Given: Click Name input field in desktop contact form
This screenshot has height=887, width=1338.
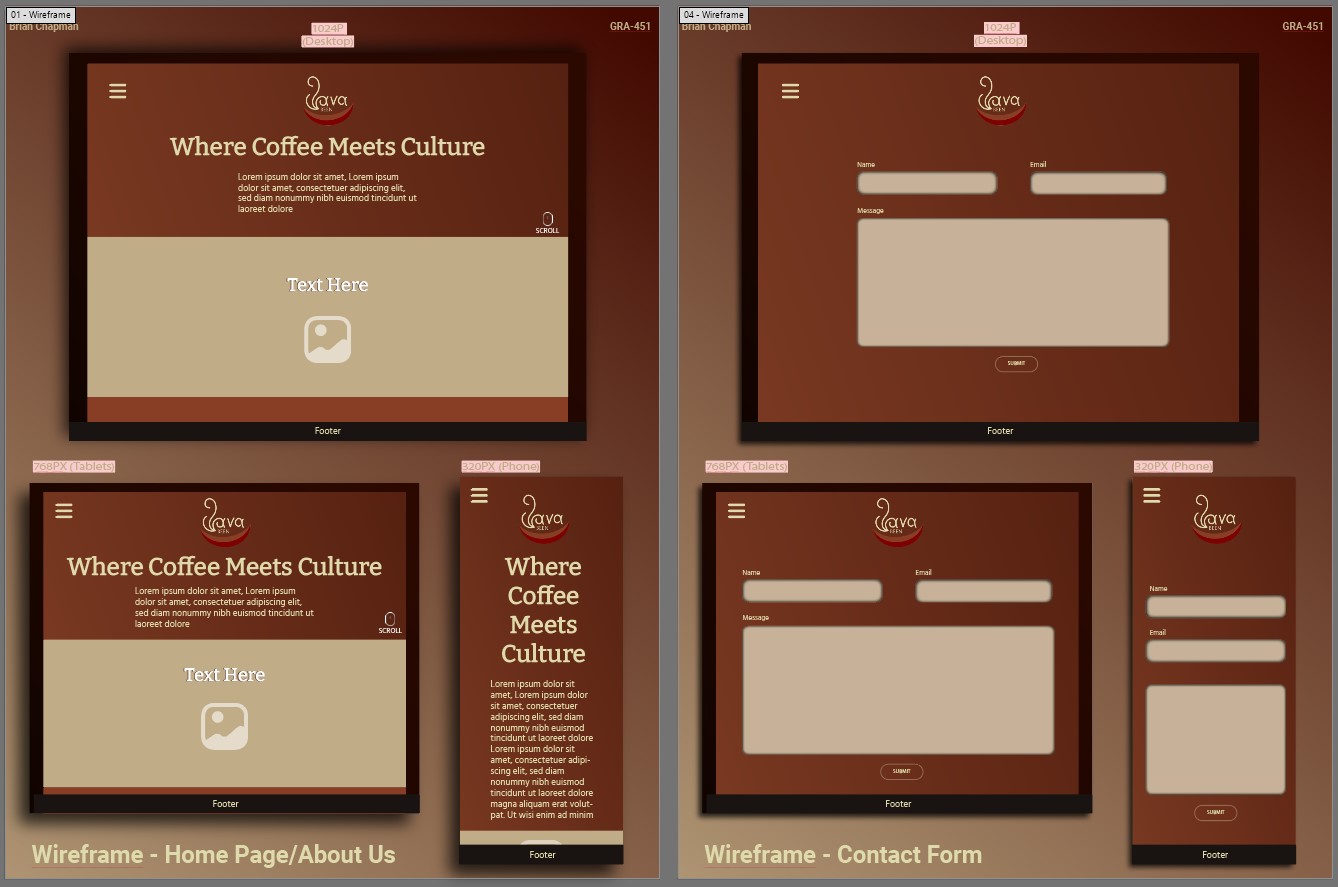Looking at the screenshot, I should tap(927, 183).
